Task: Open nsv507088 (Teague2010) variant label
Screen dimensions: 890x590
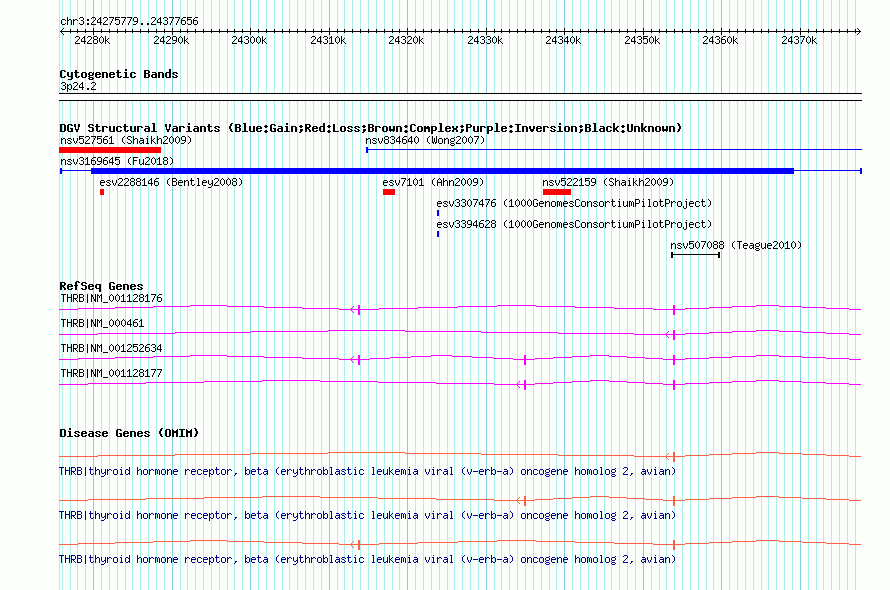Action: pyautogui.click(x=736, y=245)
